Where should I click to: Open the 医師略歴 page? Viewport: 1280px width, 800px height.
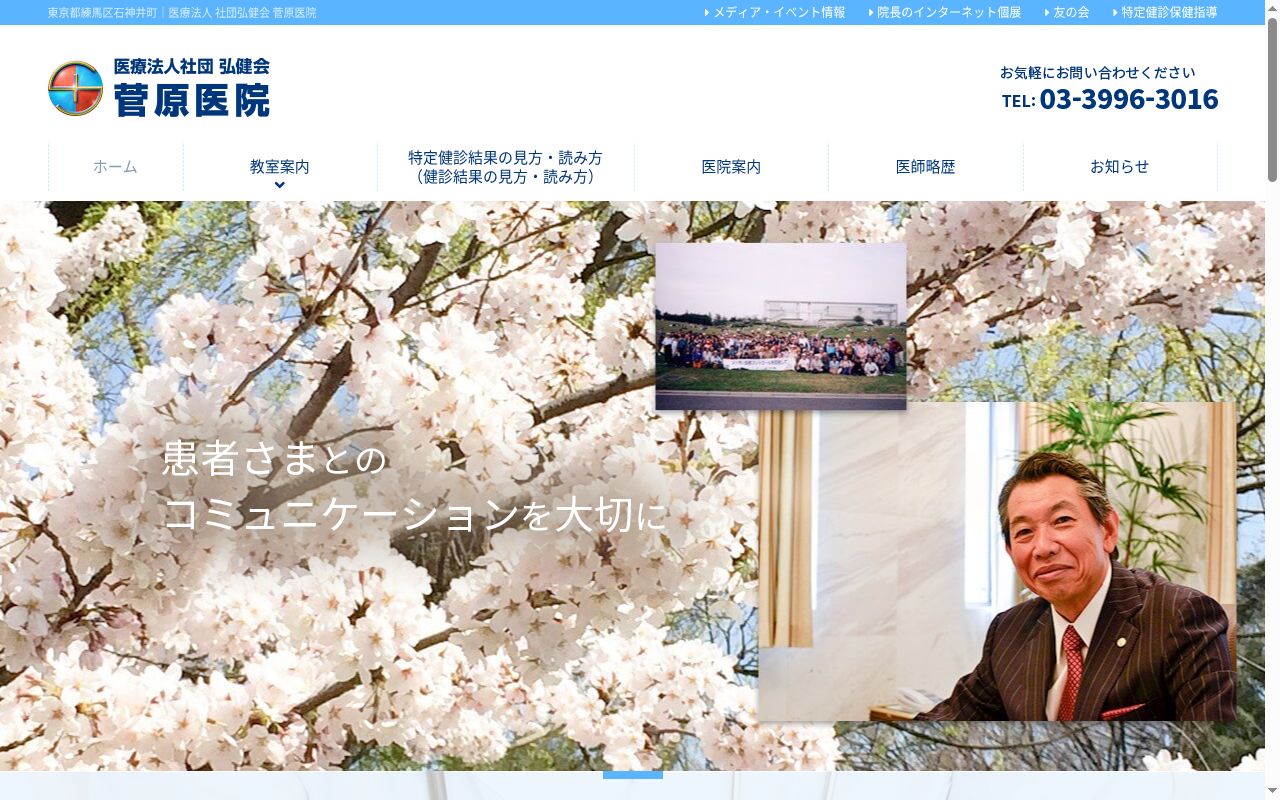point(926,167)
